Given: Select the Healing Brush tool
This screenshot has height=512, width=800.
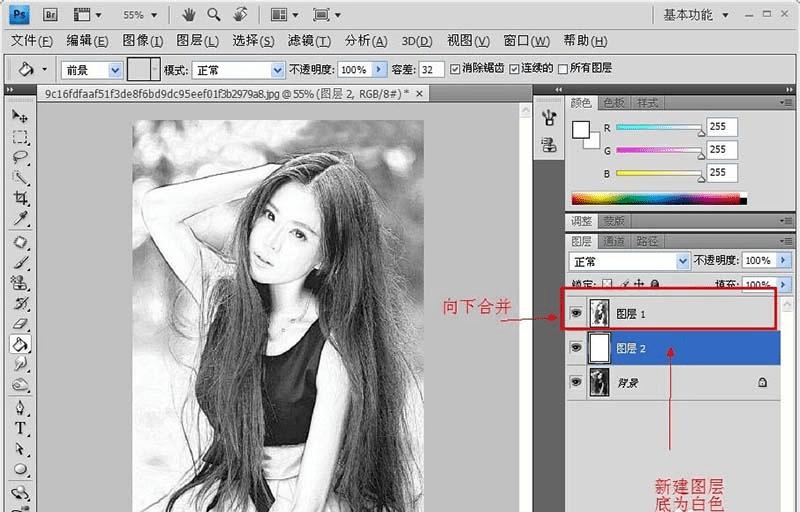Looking at the screenshot, I should (x=20, y=242).
